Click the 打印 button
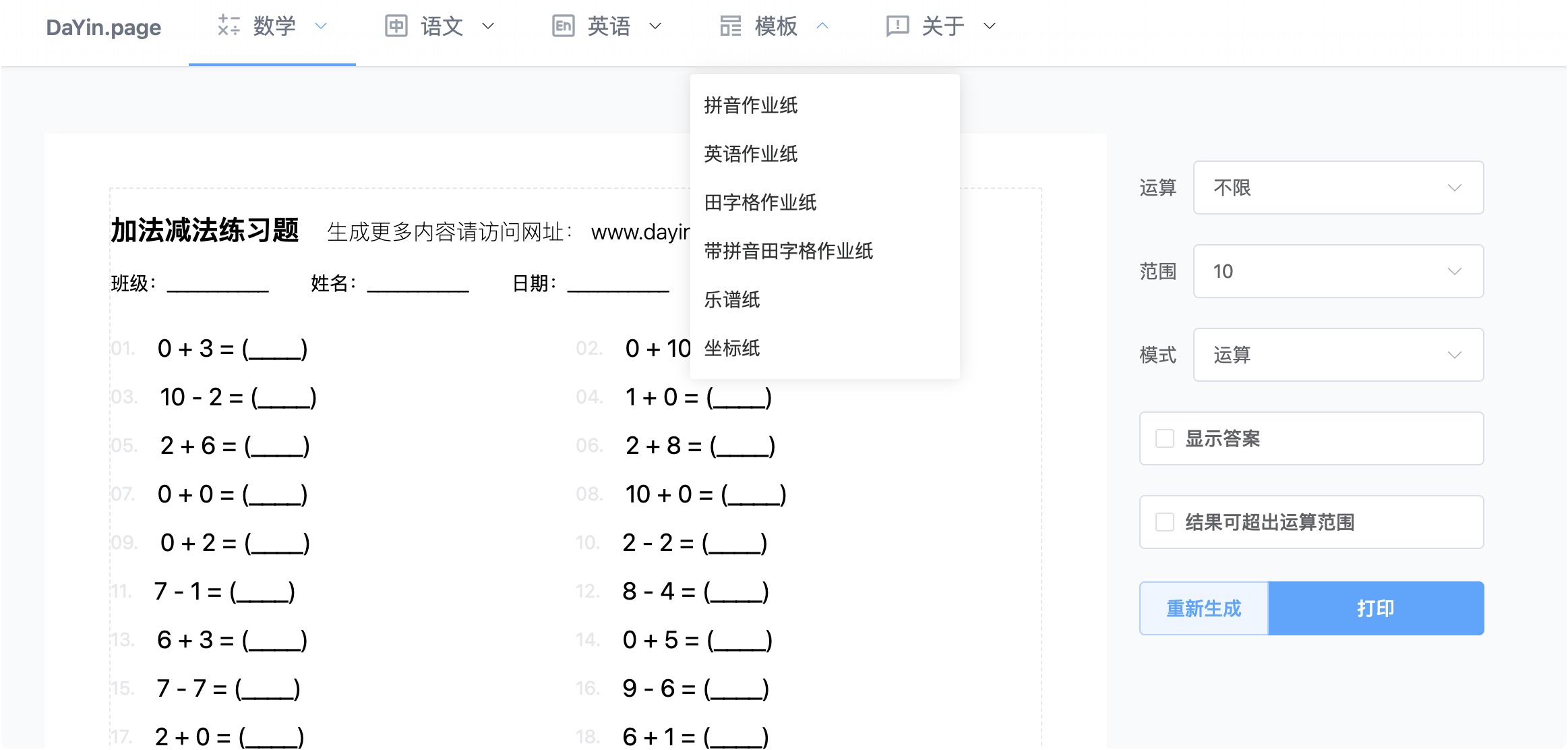Screen dimensions: 1568x750 [1376, 608]
